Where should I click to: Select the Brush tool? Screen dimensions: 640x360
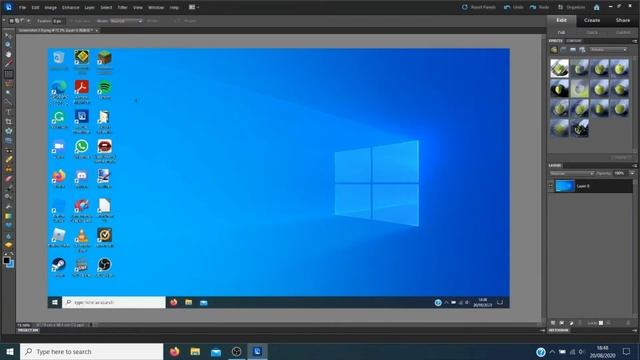(8, 187)
